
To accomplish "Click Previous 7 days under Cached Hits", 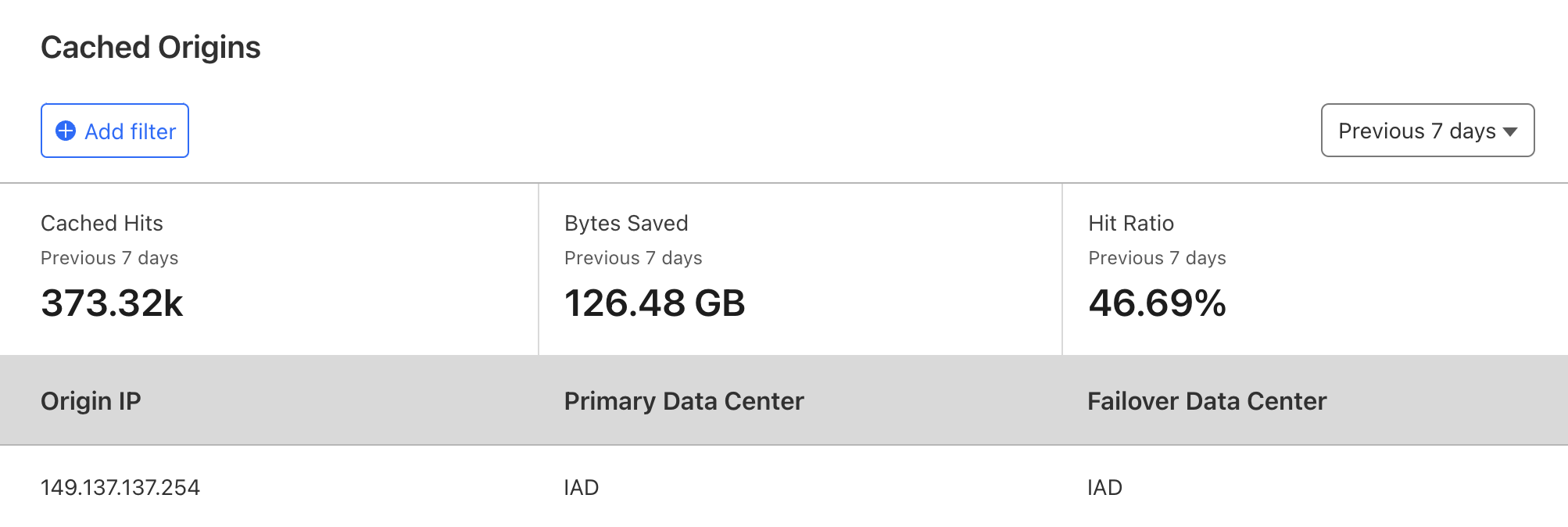I will pos(109,258).
